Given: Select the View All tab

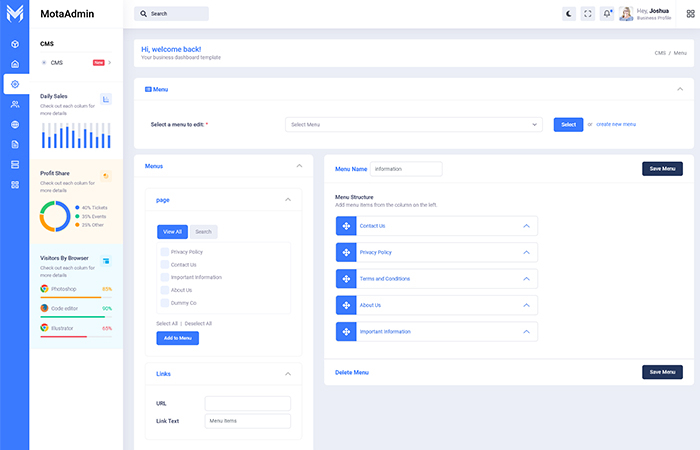Looking at the screenshot, I should tap(172, 231).
